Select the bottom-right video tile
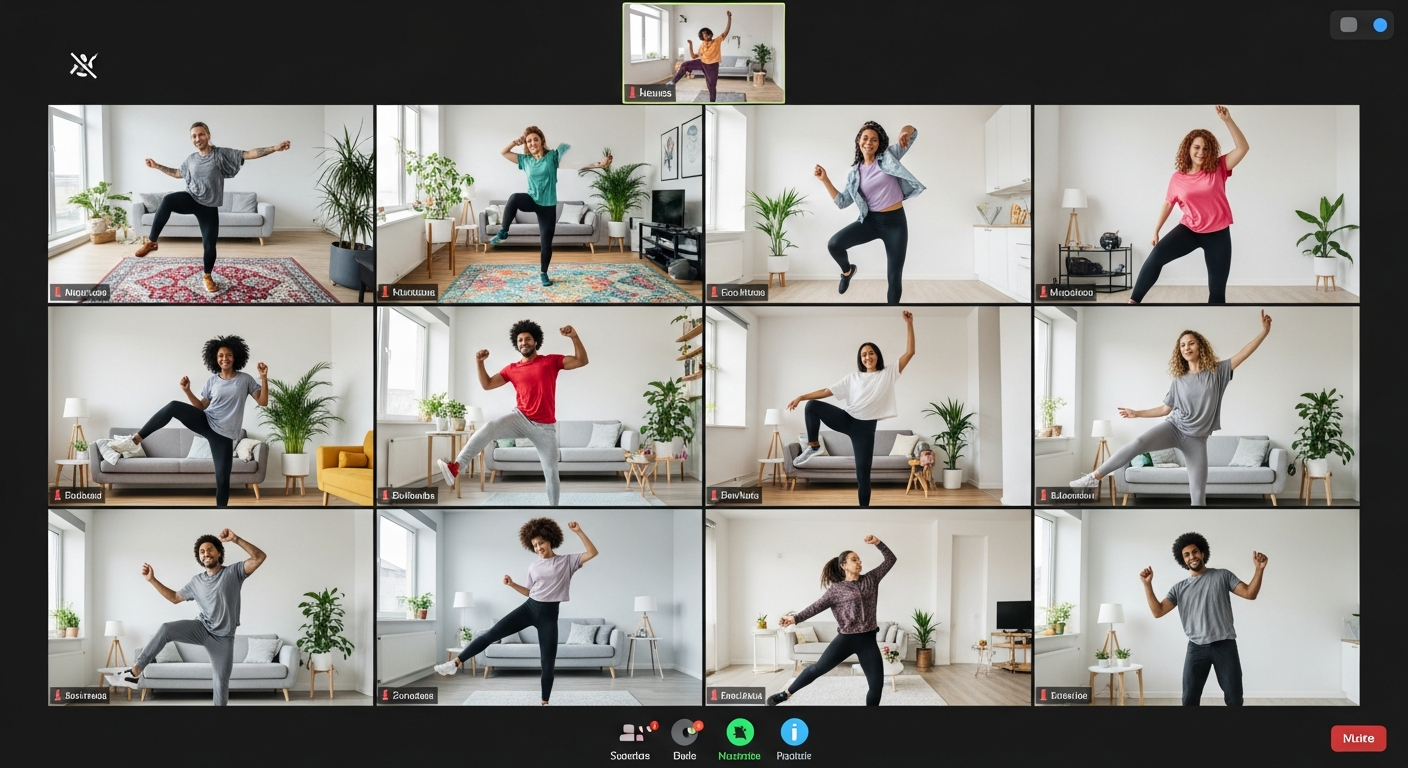Image resolution: width=1408 pixels, height=768 pixels. coord(1196,607)
